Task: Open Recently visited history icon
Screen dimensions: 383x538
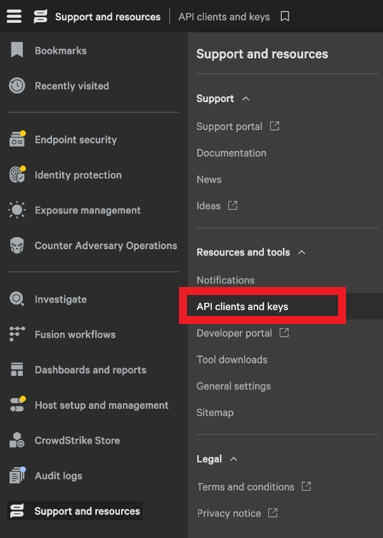Action: pos(17,86)
